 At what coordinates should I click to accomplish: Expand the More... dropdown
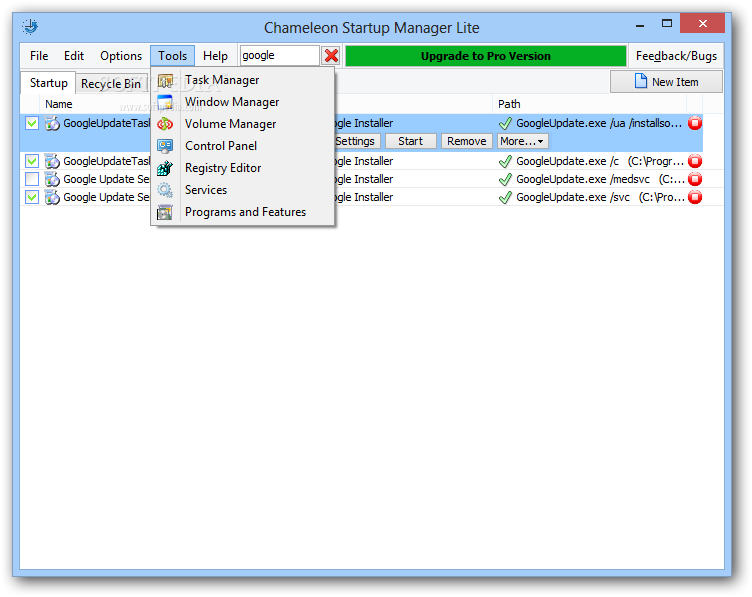point(522,141)
